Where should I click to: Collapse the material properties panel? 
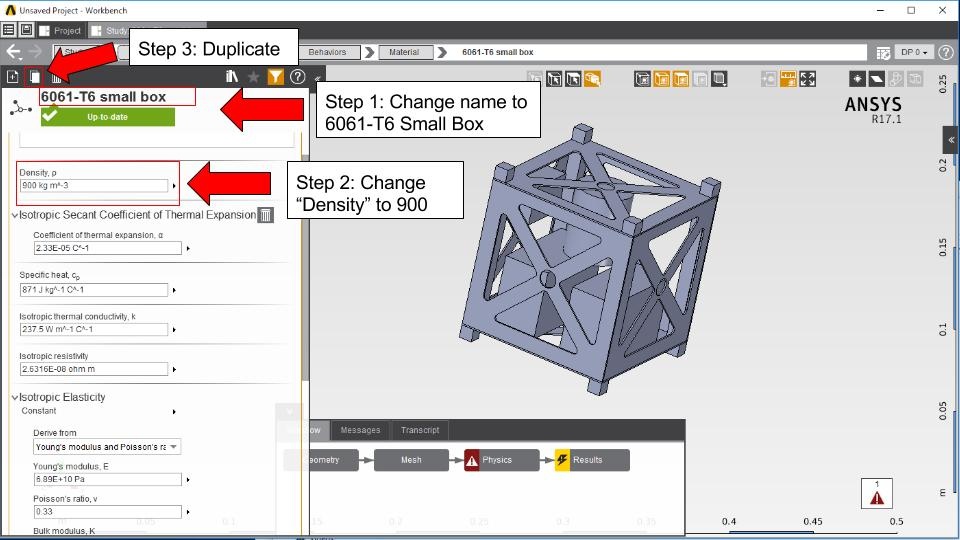pos(317,78)
